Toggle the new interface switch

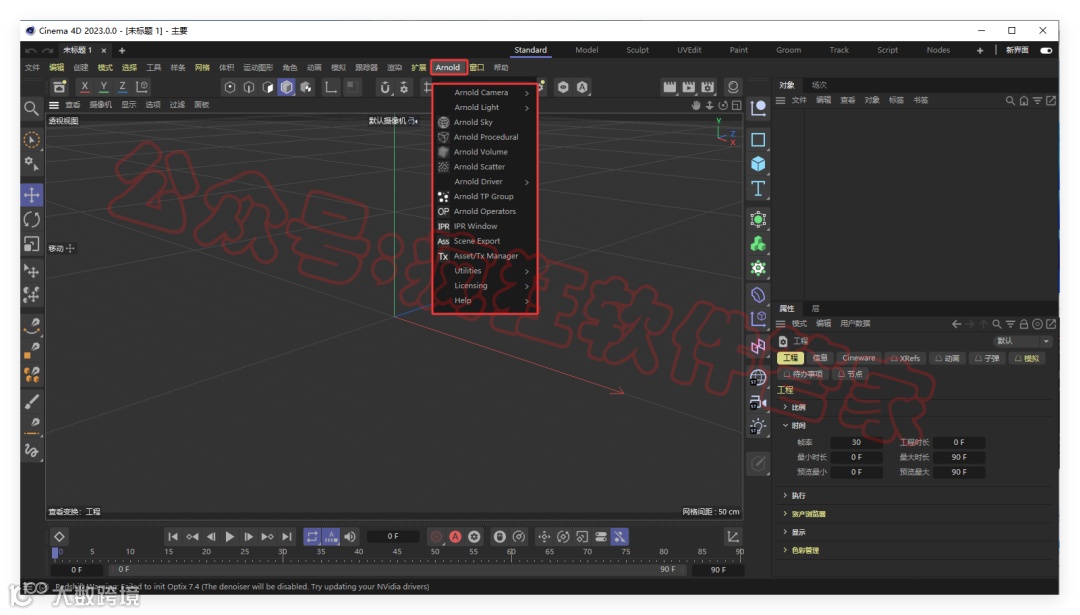click(x=1046, y=50)
